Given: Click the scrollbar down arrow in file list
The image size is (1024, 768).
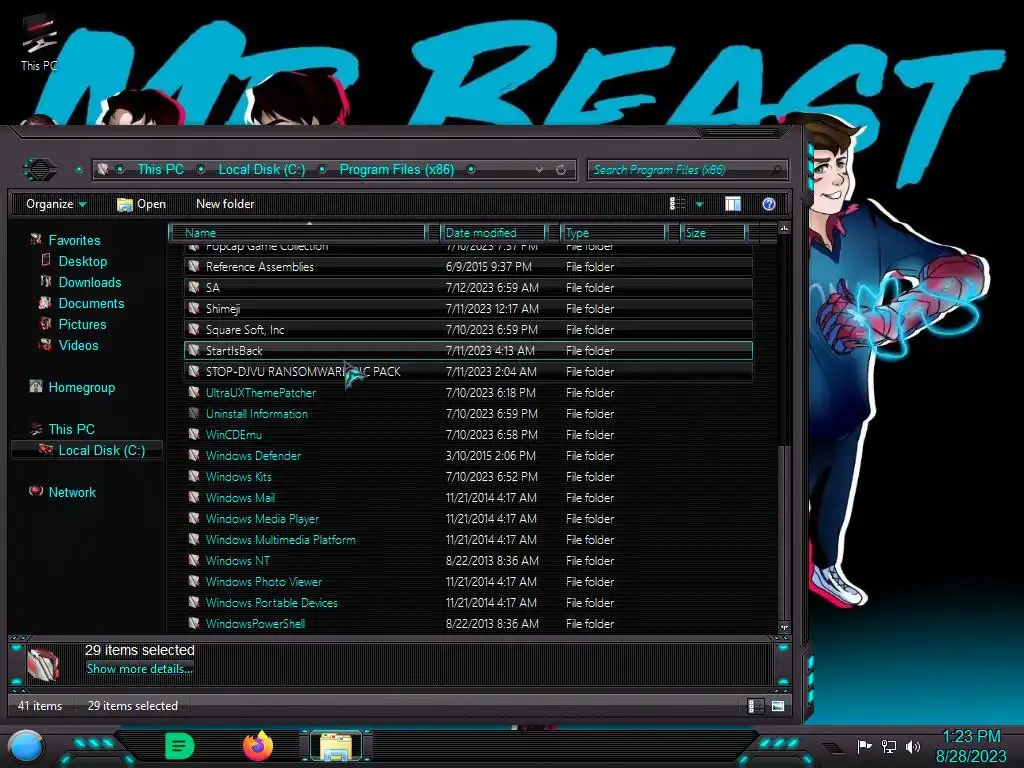Looking at the screenshot, I should pyautogui.click(x=784, y=627).
